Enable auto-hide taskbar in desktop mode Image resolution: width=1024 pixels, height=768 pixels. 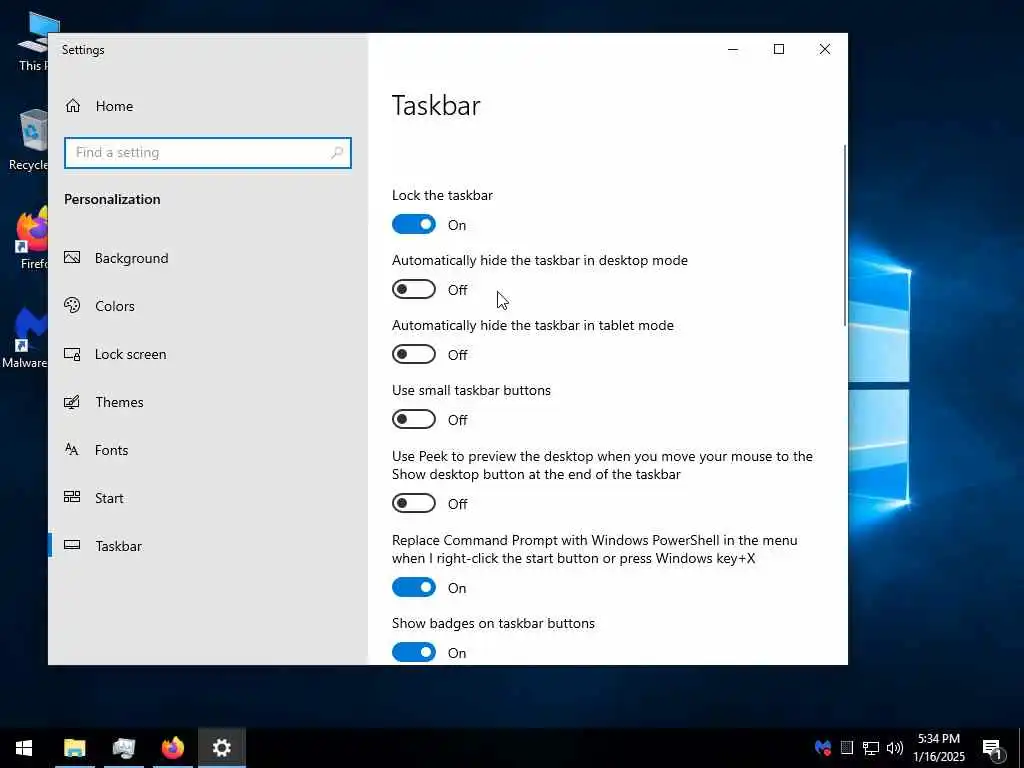[x=413, y=289]
